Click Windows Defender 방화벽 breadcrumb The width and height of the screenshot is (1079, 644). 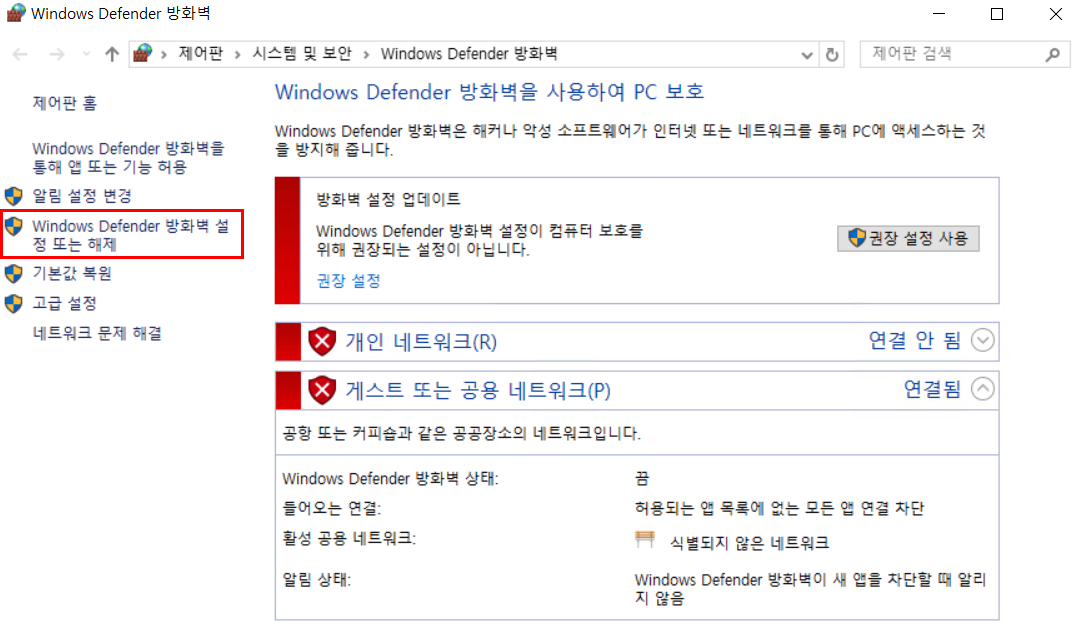click(469, 54)
